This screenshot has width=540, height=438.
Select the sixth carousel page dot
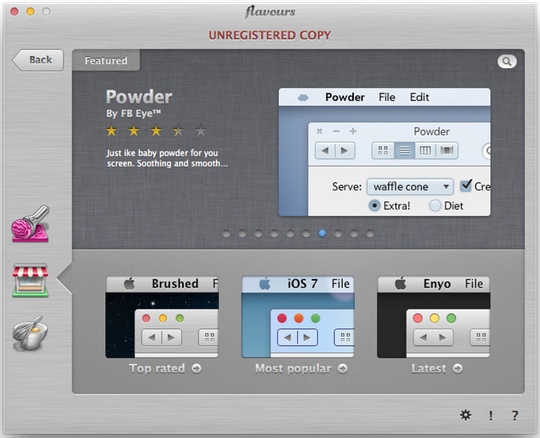pyautogui.click(x=306, y=234)
